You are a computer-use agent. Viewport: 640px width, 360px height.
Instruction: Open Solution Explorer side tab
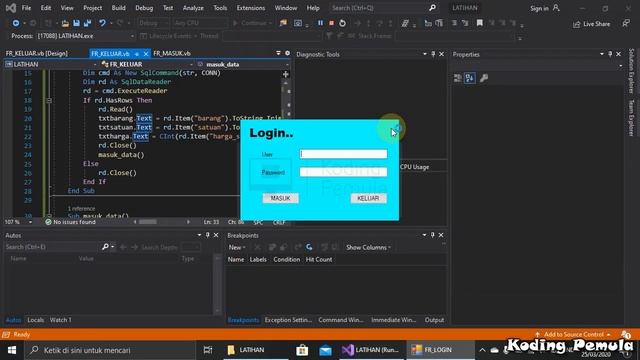(x=631, y=71)
